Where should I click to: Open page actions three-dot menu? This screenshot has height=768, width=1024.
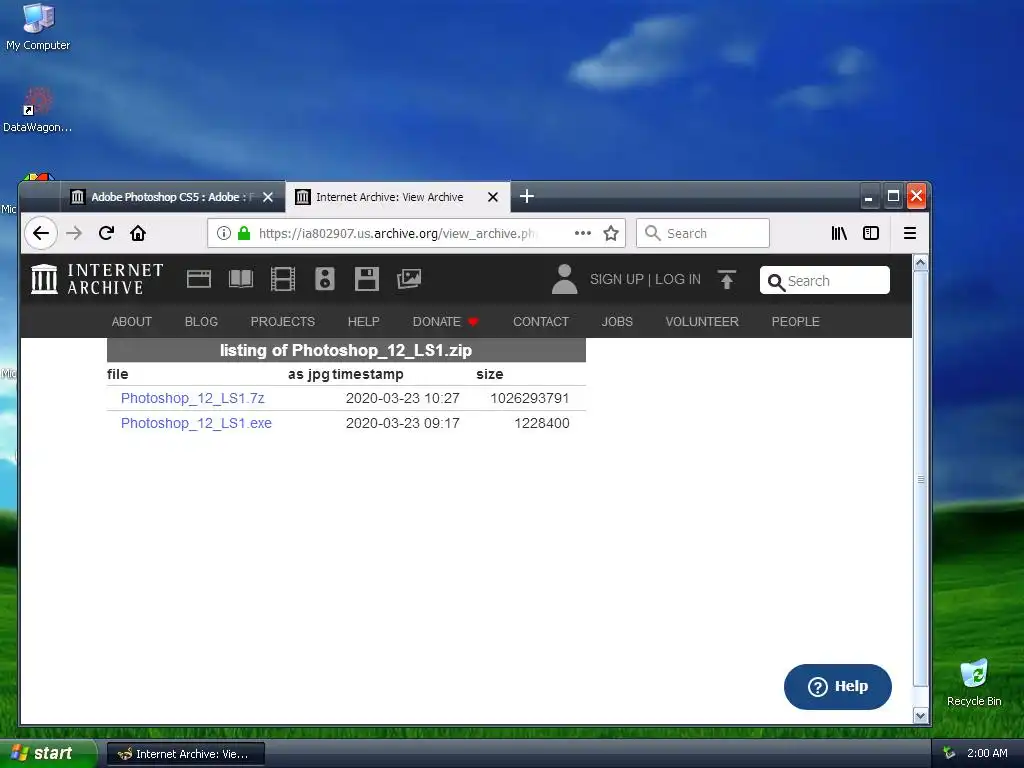pos(583,233)
